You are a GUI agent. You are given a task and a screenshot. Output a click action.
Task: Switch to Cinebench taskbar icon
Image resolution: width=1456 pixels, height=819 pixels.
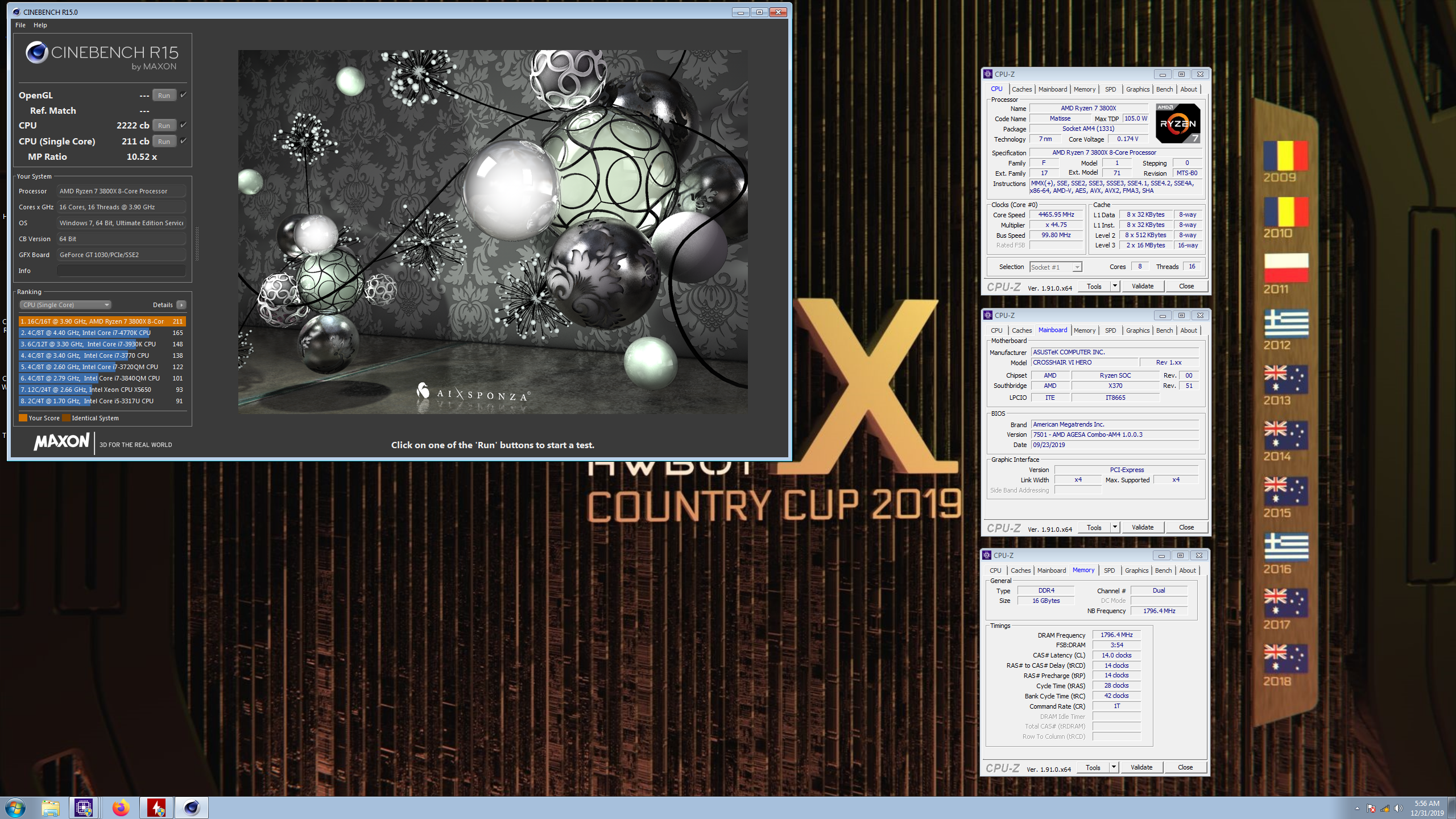point(192,808)
